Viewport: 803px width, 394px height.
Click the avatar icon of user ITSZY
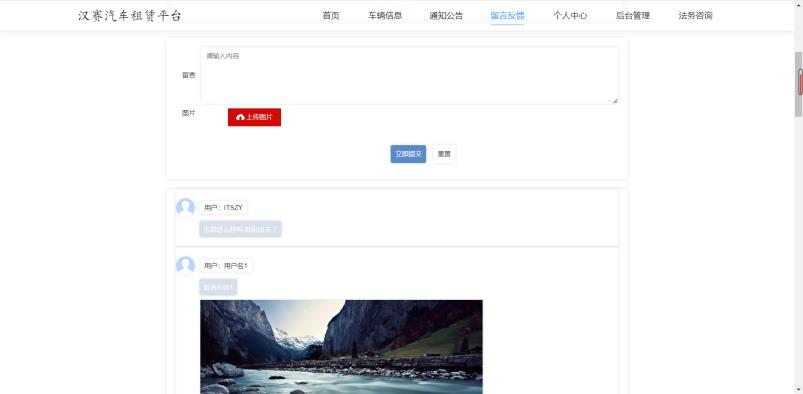click(185, 208)
